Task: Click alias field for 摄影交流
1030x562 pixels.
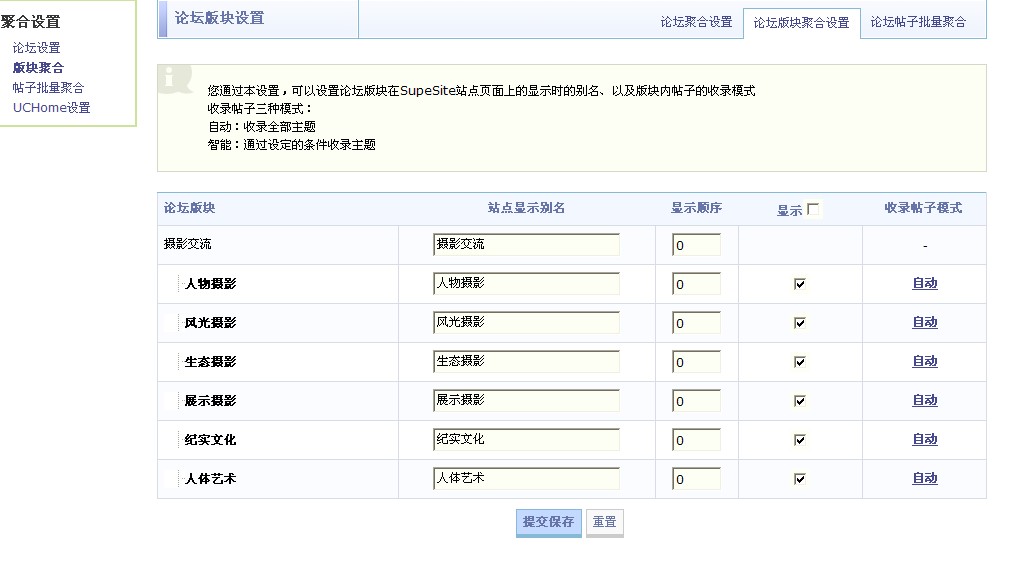Action: (526, 244)
